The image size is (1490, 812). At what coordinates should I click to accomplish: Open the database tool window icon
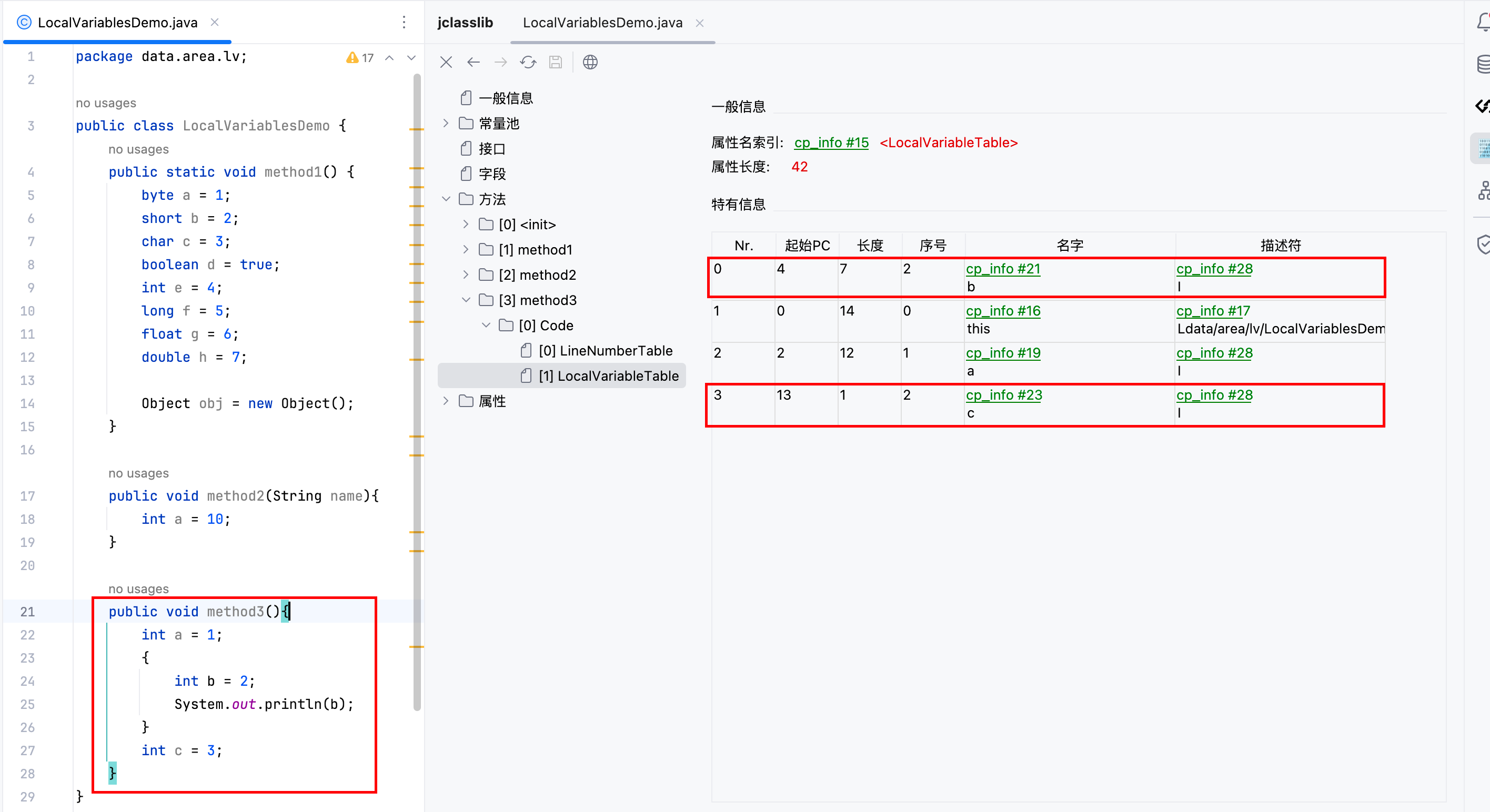[1483, 64]
